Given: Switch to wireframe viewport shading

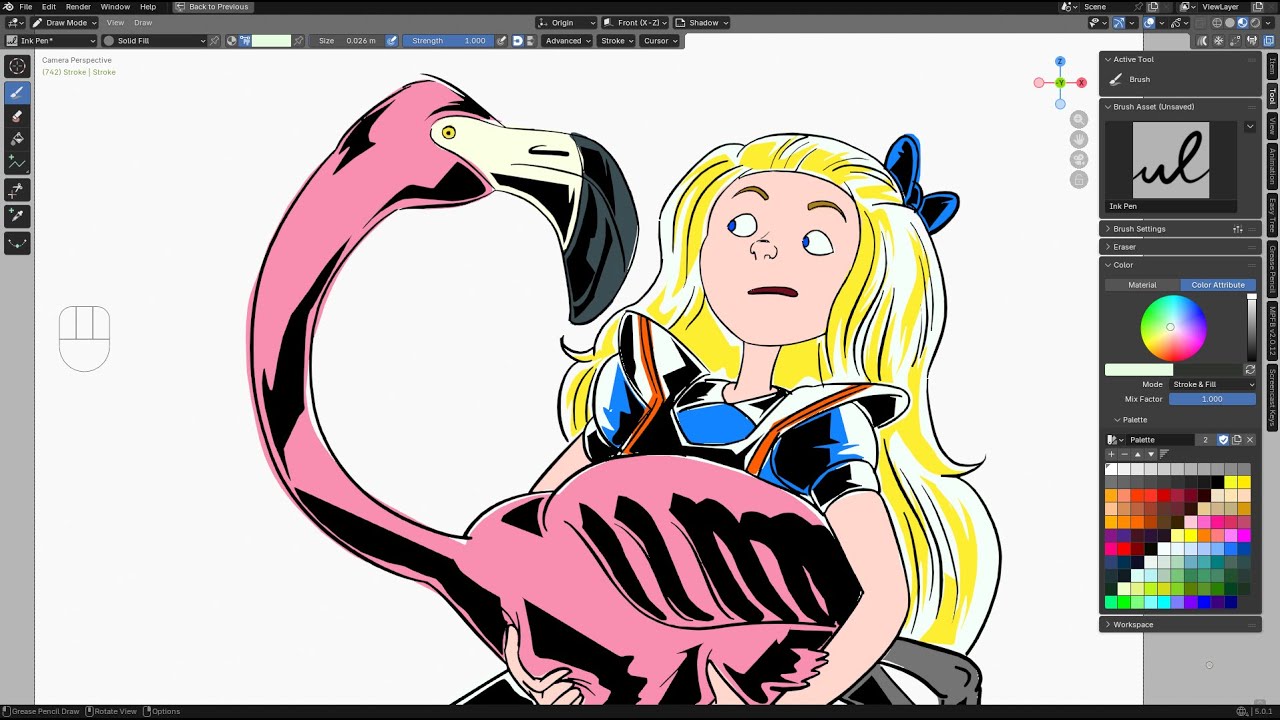Looking at the screenshot, I should pos(1218,23).
